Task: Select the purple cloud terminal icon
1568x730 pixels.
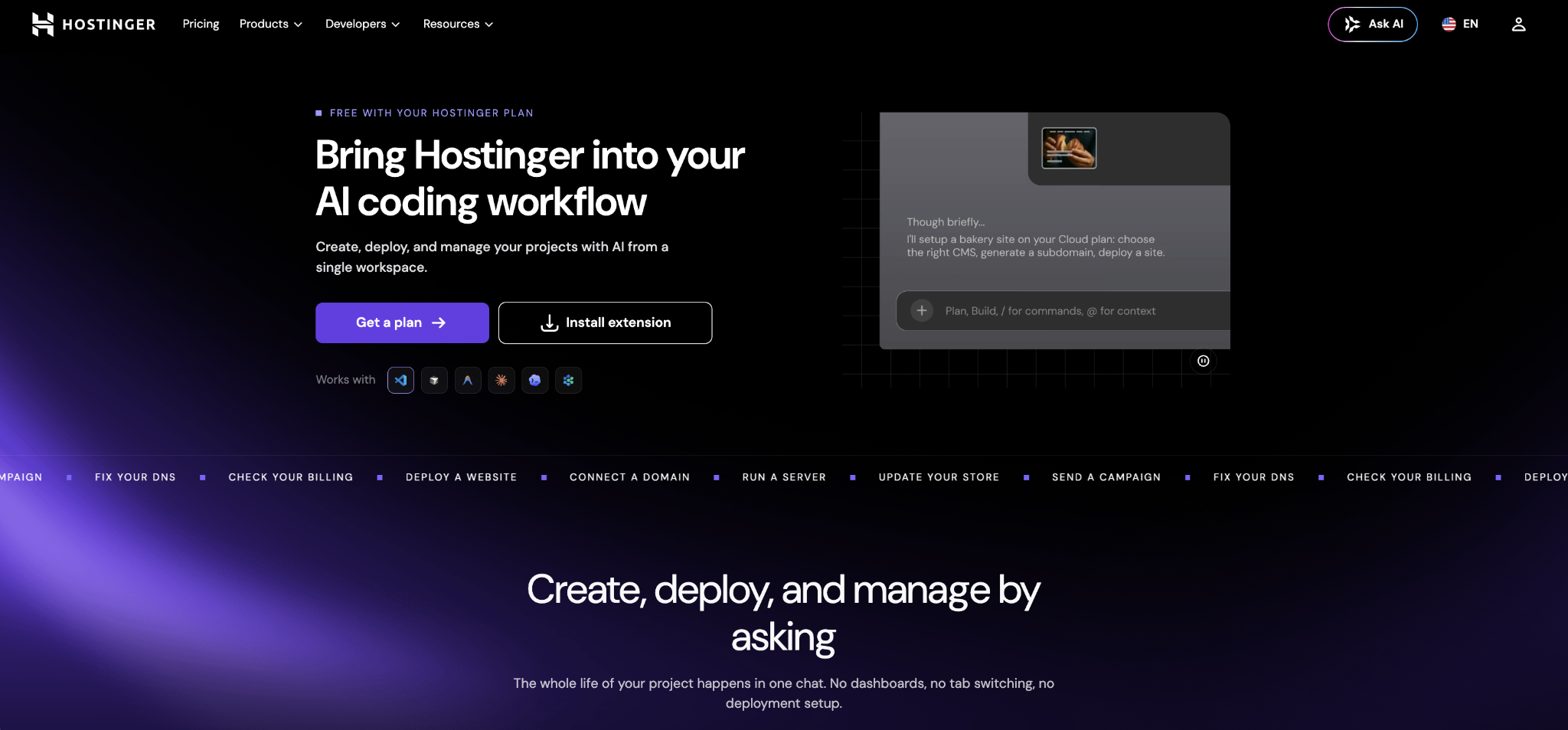Action: click(535, 380)
